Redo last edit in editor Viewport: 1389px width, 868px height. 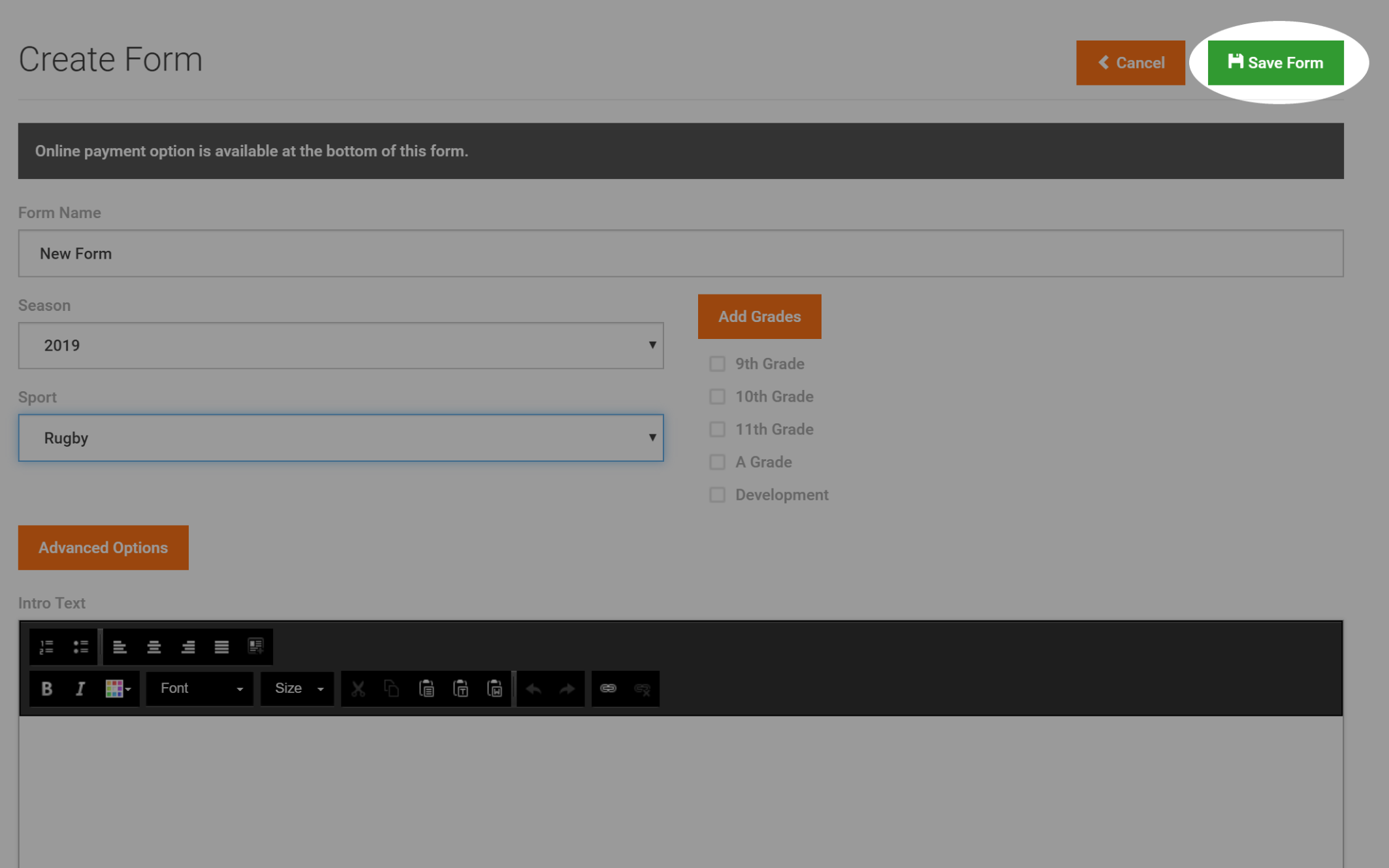click(x=567, y=688)
